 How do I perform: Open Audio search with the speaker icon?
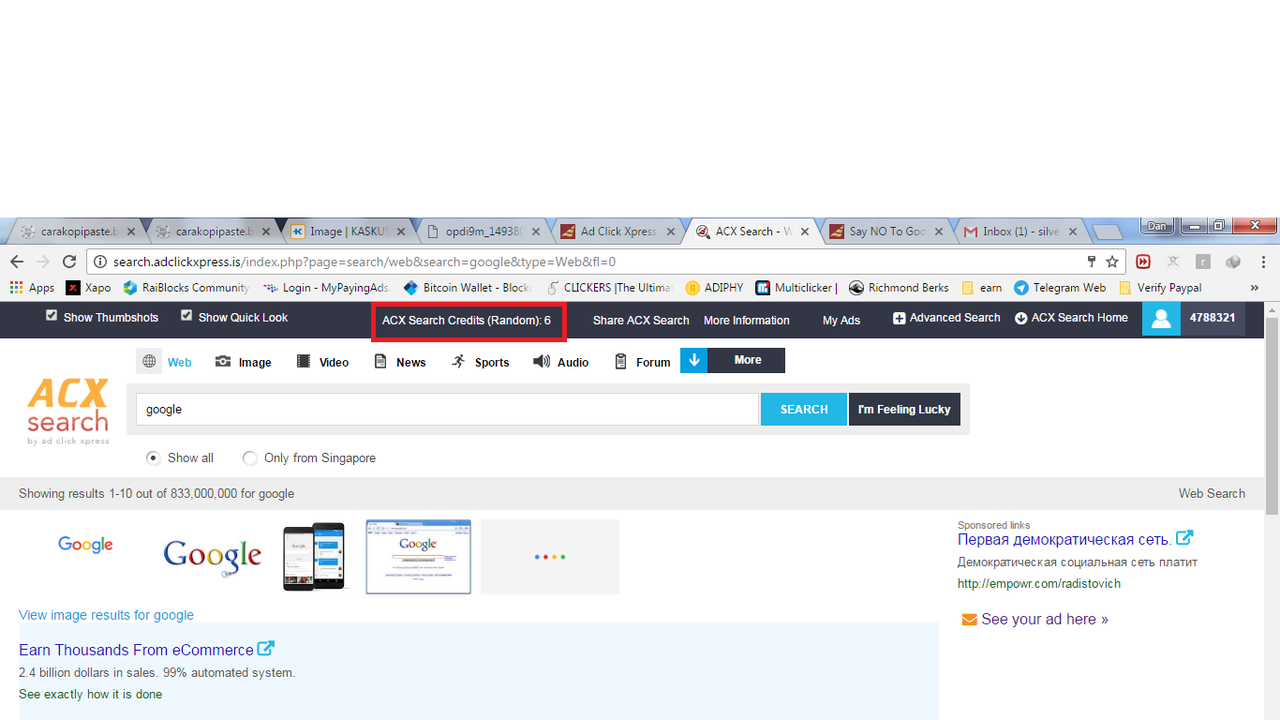tap(540, 361)
